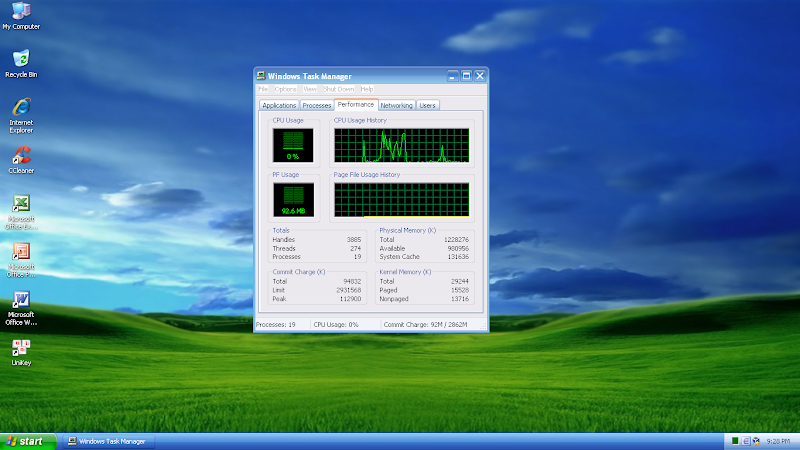Click the Kernel Memory Total value 29244
The width and height of the screenshot is (800, 450).
[x=460, y=281]
